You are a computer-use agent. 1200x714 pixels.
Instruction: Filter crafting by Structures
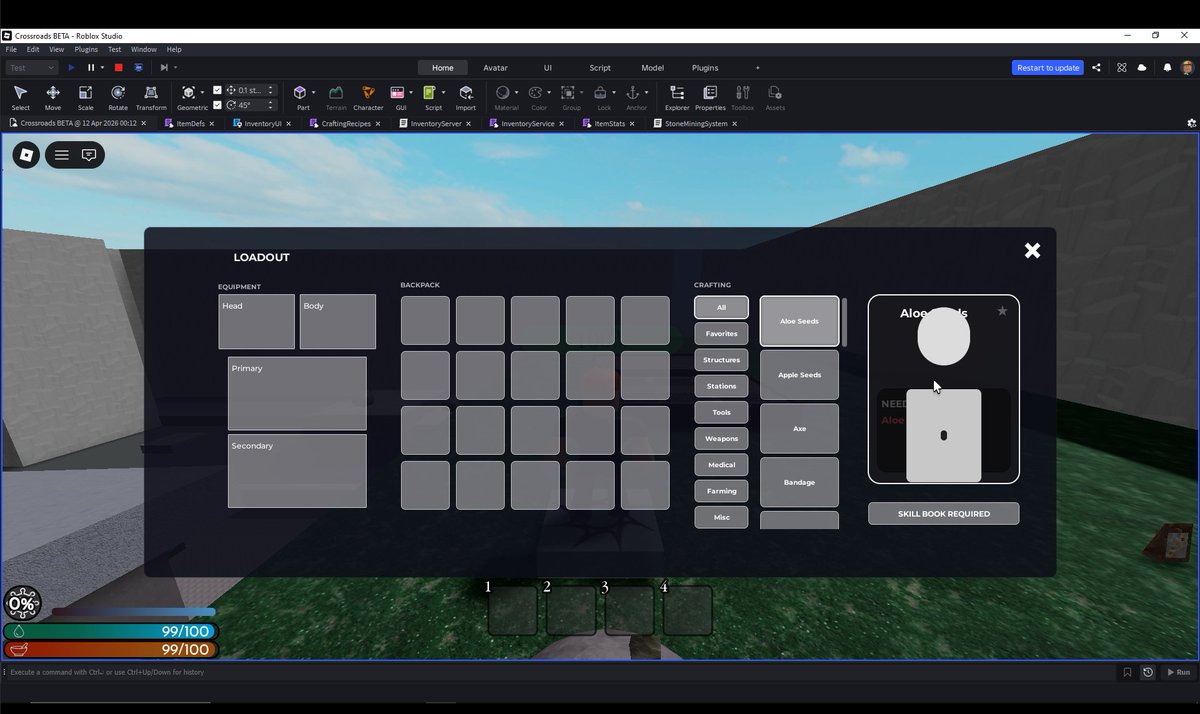click(x=721, y=360)
